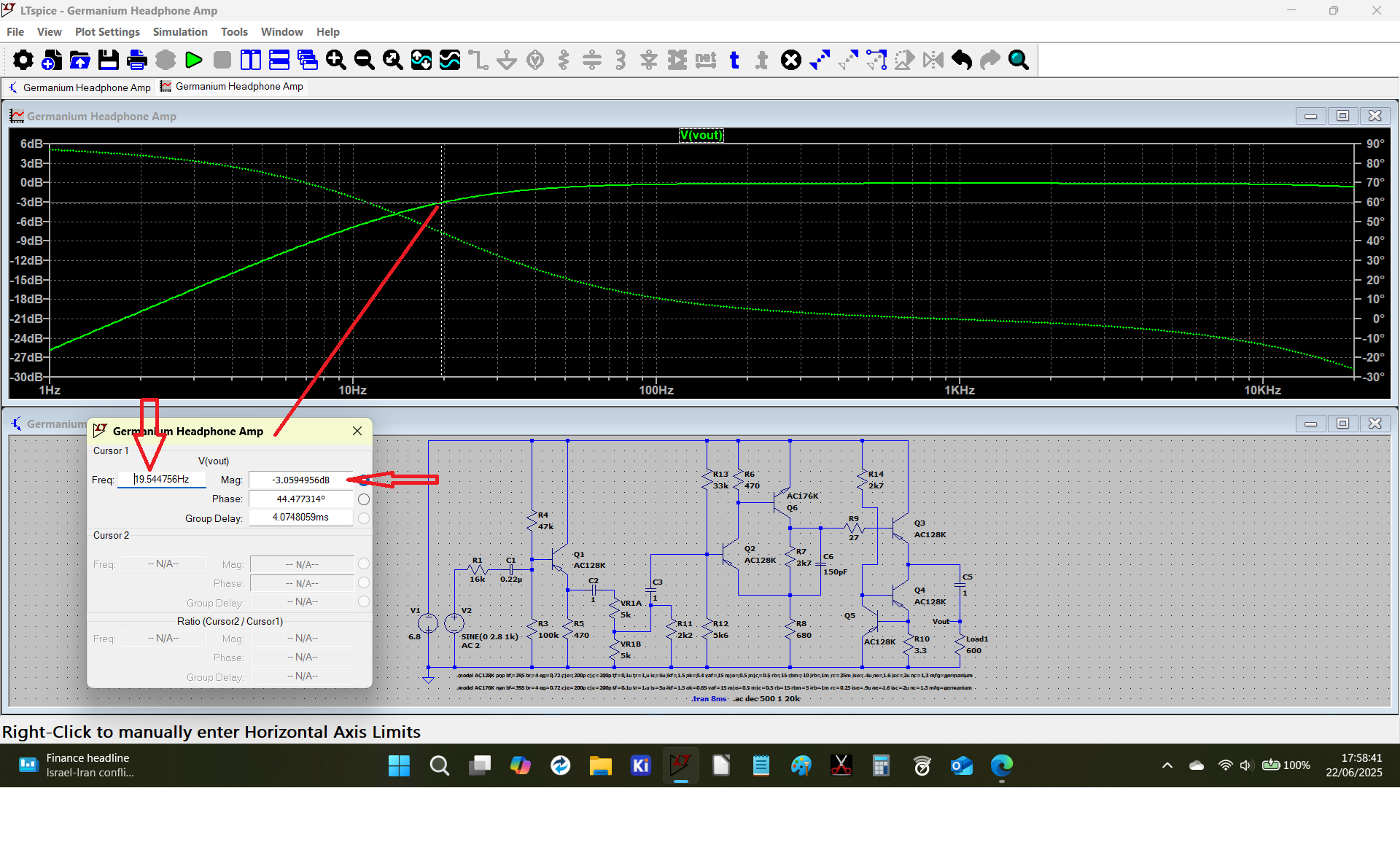The width and height of the screenshot is (1400, 858).
Task: Zoom to fit with the magnifier arrow icon
Action: click(x=393, y=60)
